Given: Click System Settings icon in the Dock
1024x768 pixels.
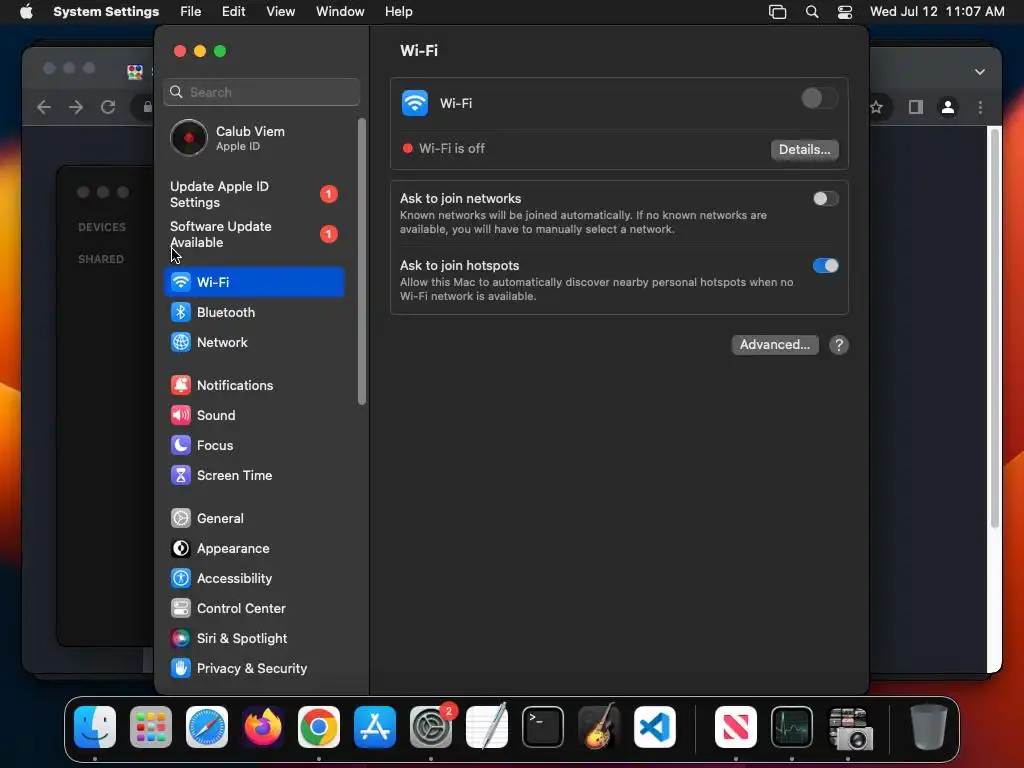Looking at the screenshot, I should (x=431, y=727).
